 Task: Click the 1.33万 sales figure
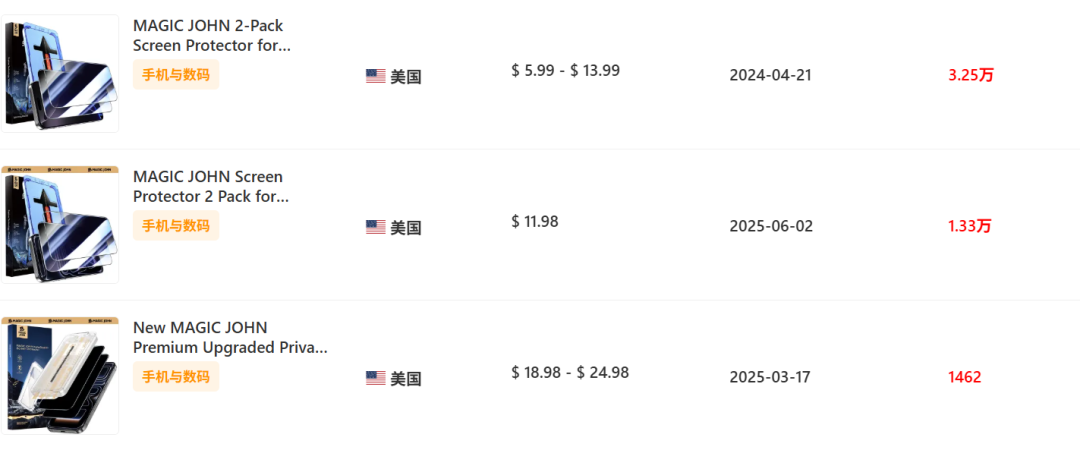(x=970, y=226)
